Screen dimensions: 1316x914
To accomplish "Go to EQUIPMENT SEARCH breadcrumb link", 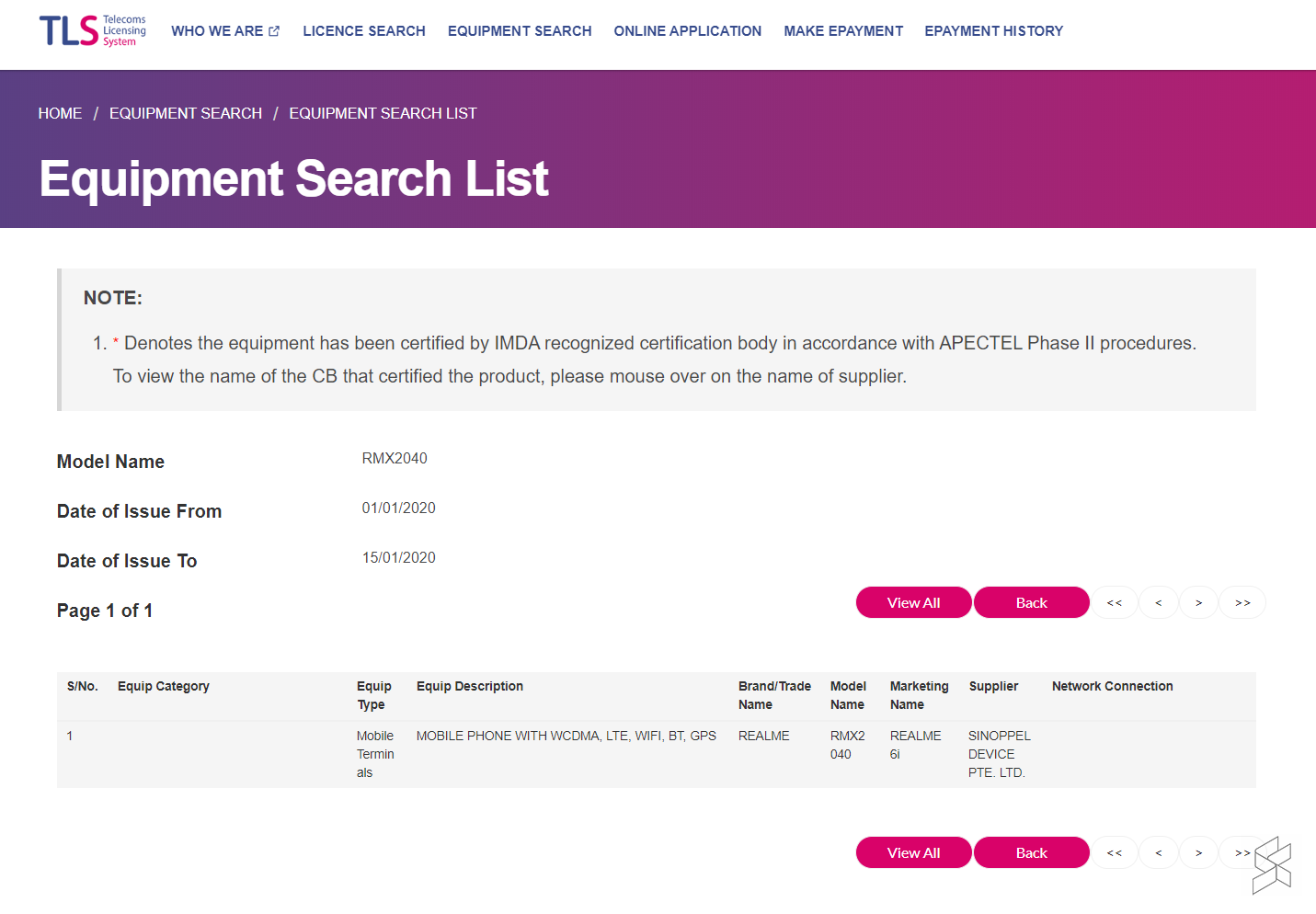I will tap(186, 113).
